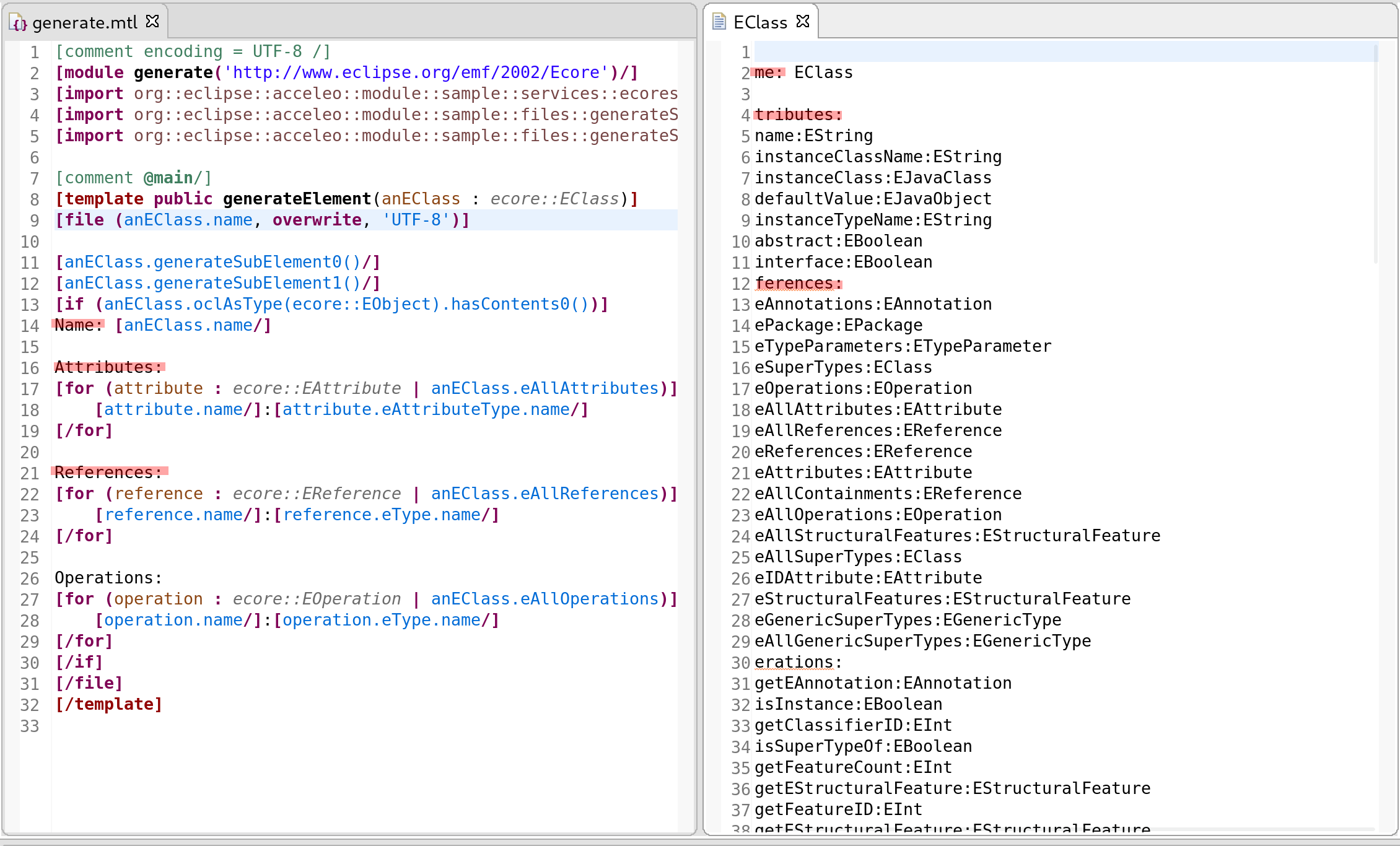1400x846 pixels.
Task: Click the highlighted ferences: text on line 12
Action: pos(800,283)
